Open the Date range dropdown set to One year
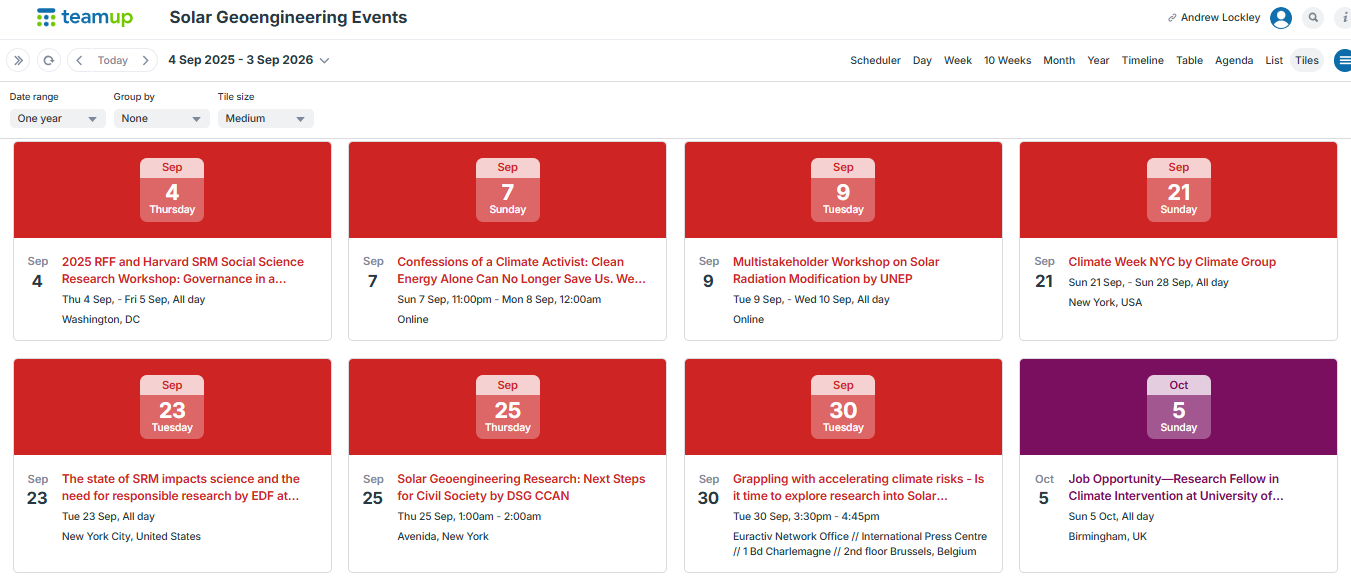The width and height of the screenshot is (1351, 578). [58, 118]
